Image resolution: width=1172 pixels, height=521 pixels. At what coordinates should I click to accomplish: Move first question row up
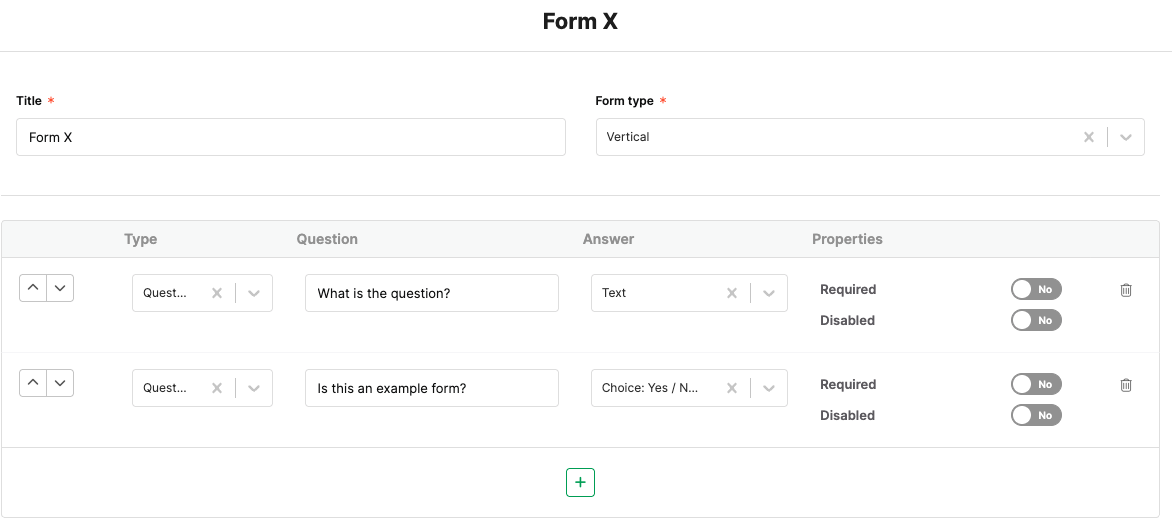(x=33, y=288)
